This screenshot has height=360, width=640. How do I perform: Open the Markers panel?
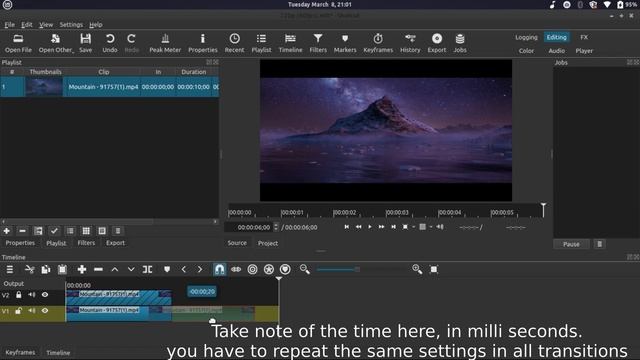345,43
